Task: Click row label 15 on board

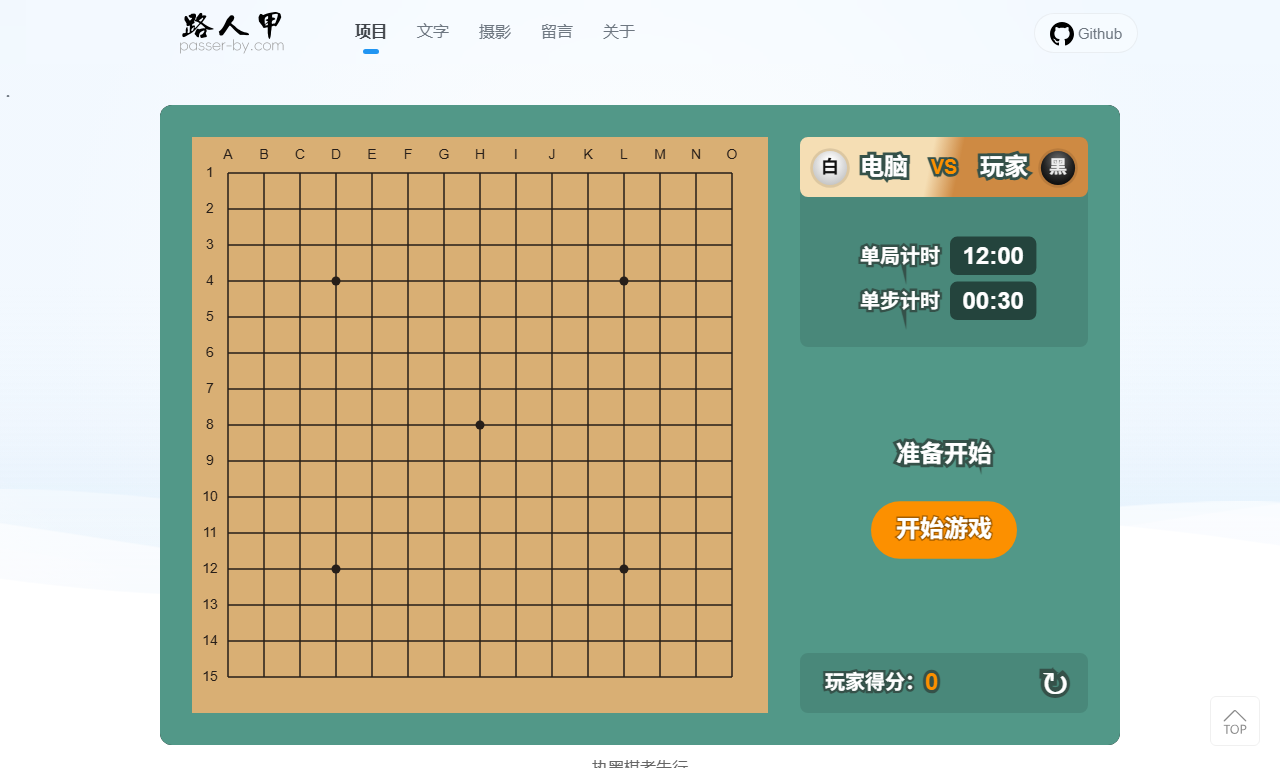Action: tap(210, 677)
